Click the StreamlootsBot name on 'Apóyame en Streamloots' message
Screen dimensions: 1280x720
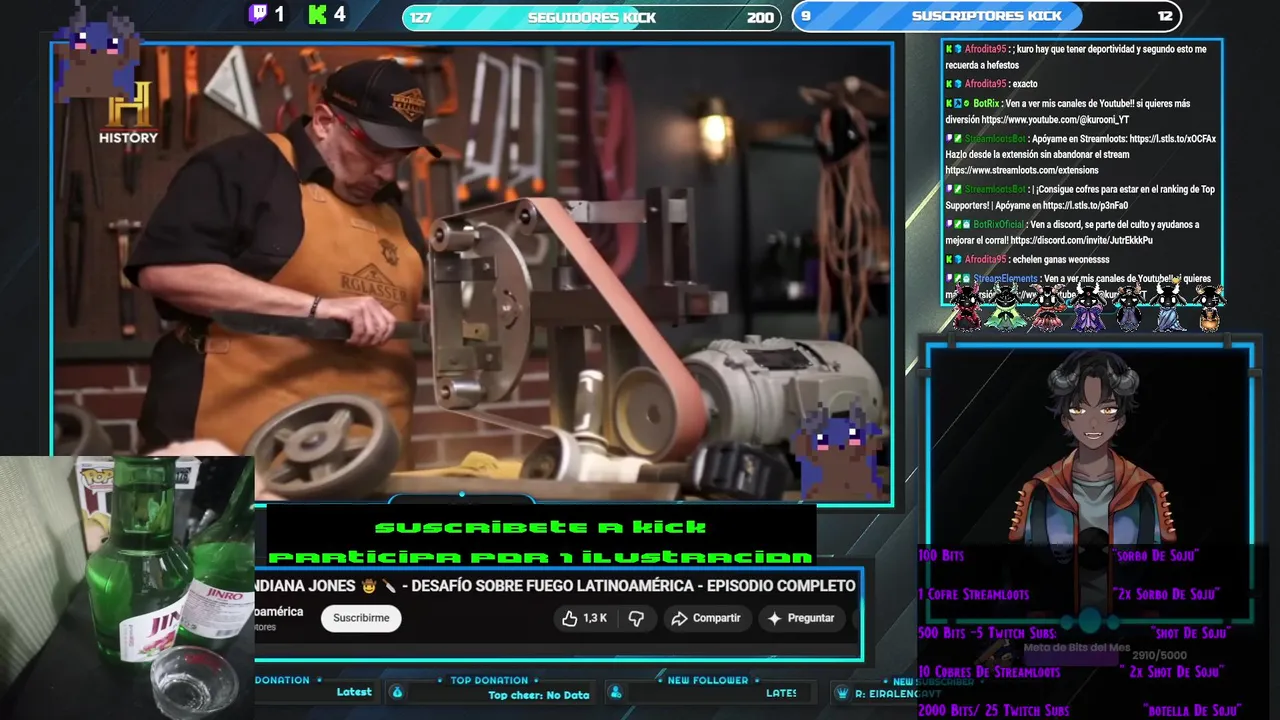[995, 139]
